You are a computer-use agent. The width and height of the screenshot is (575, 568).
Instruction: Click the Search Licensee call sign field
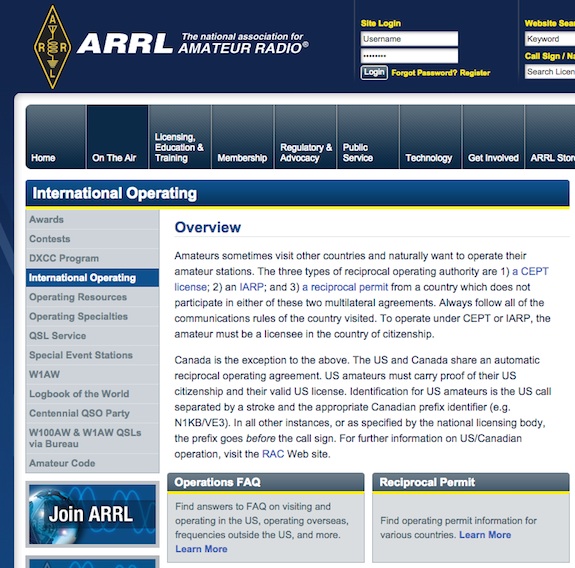coord(550,72)
